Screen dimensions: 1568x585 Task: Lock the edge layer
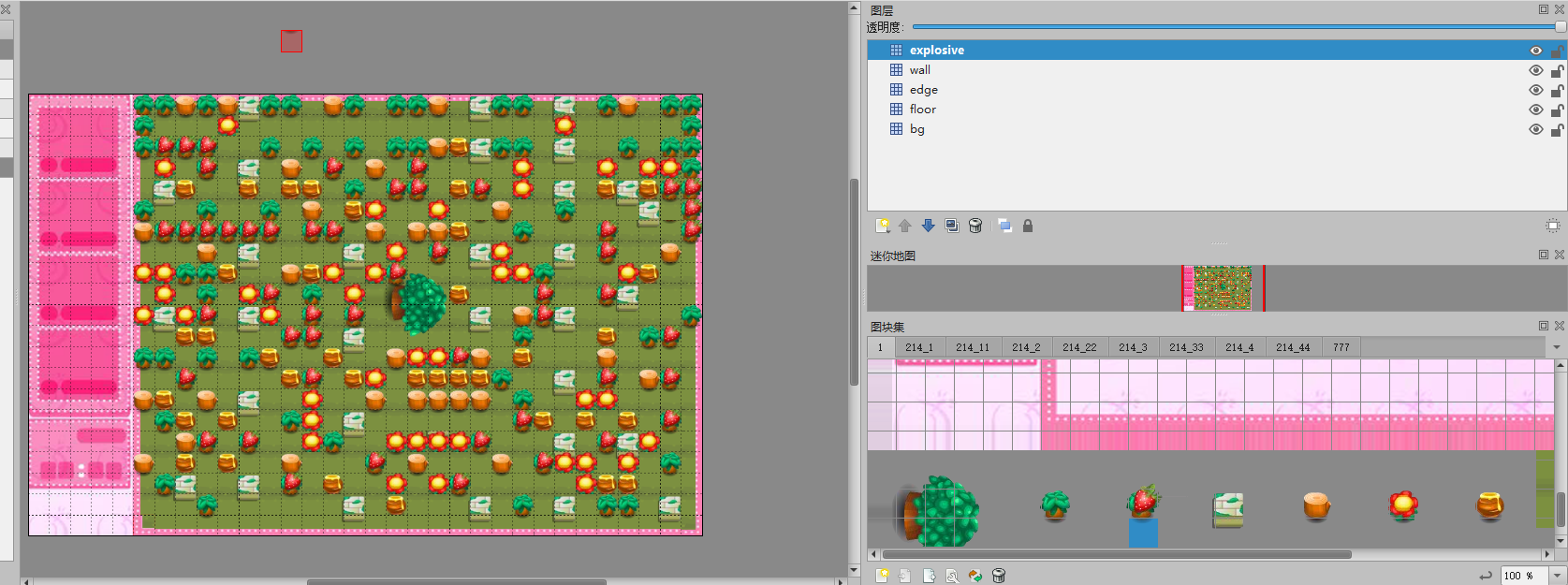point(1557,90)
